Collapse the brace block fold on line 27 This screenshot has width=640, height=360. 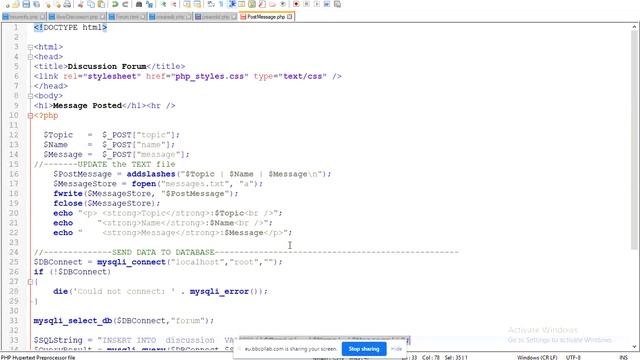pos(30,282)
